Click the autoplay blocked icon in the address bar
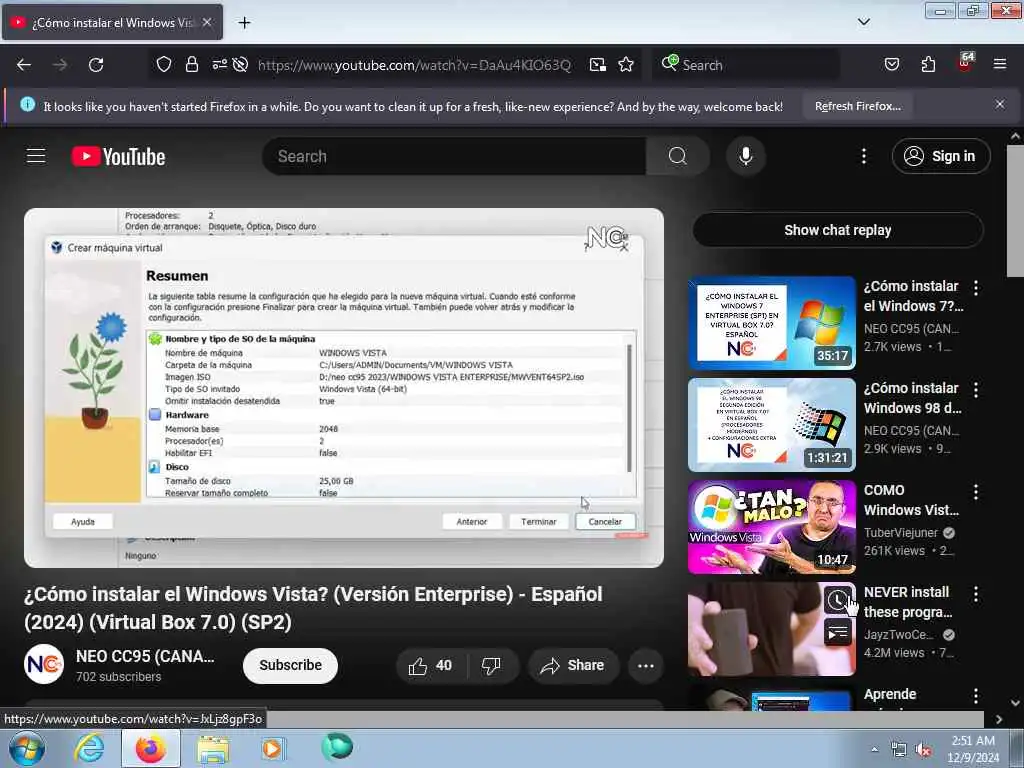This screenshot has height=768, width=1024. (x=240, y=64)
